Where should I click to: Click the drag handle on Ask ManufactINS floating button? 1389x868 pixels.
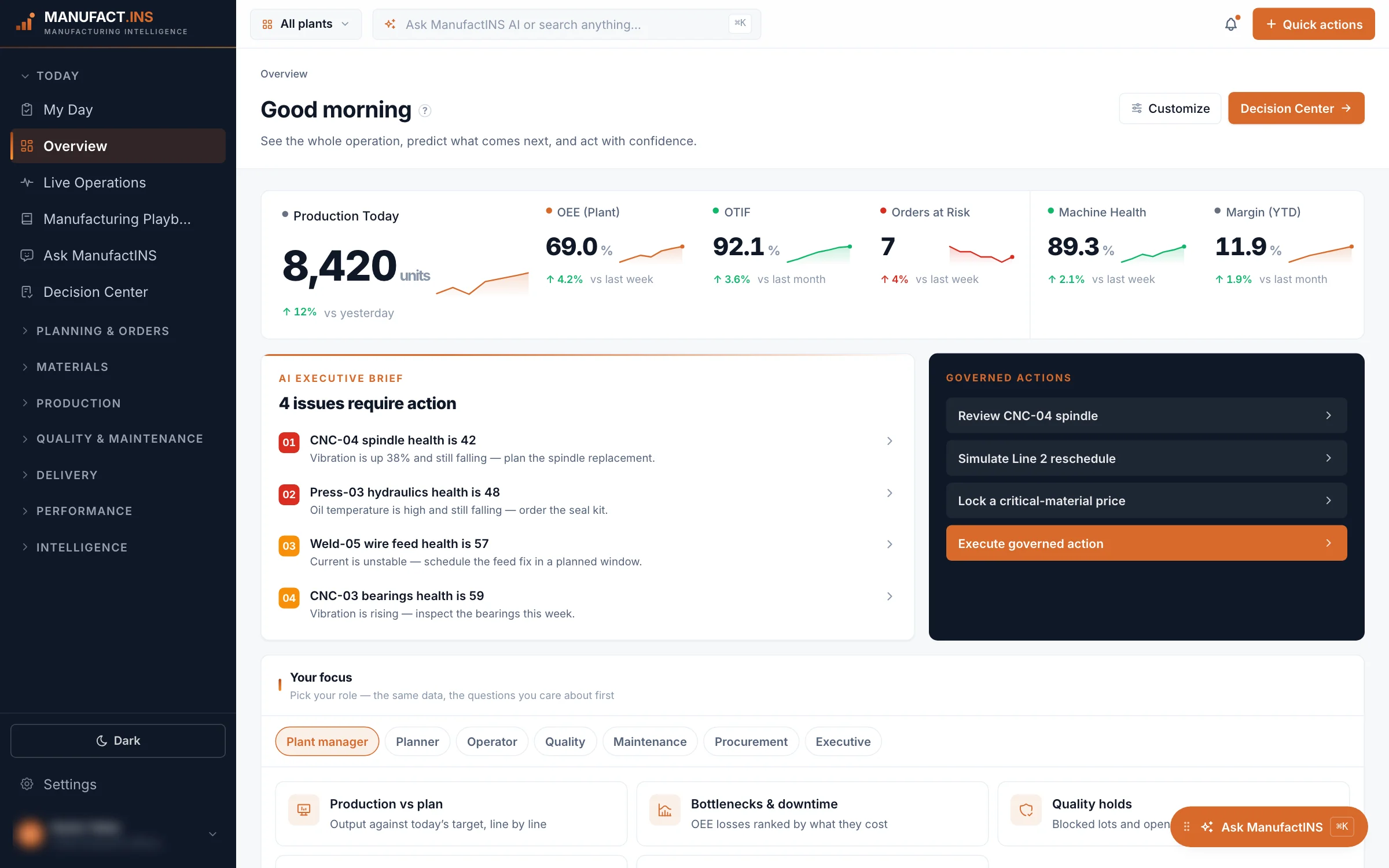1186,827
